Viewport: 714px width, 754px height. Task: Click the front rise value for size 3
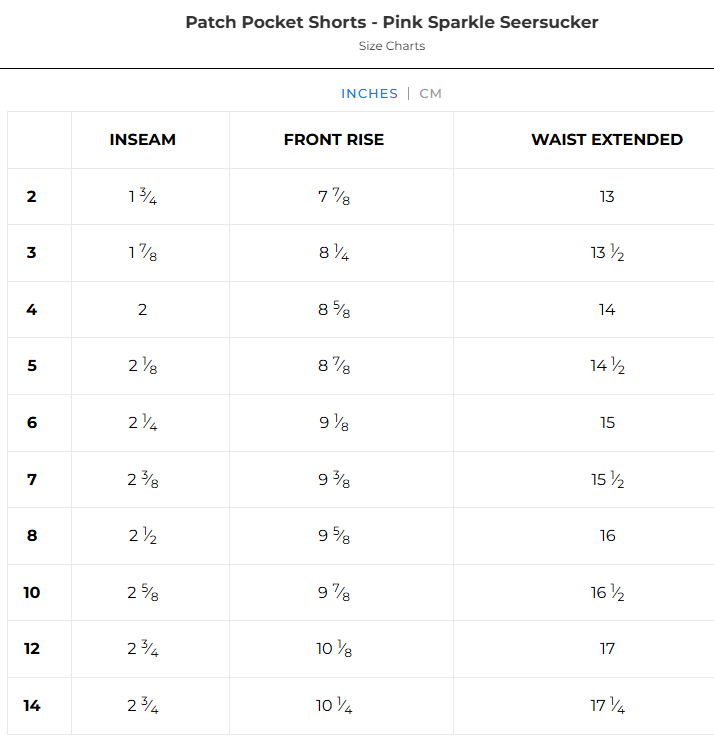[x=334, y=253]
